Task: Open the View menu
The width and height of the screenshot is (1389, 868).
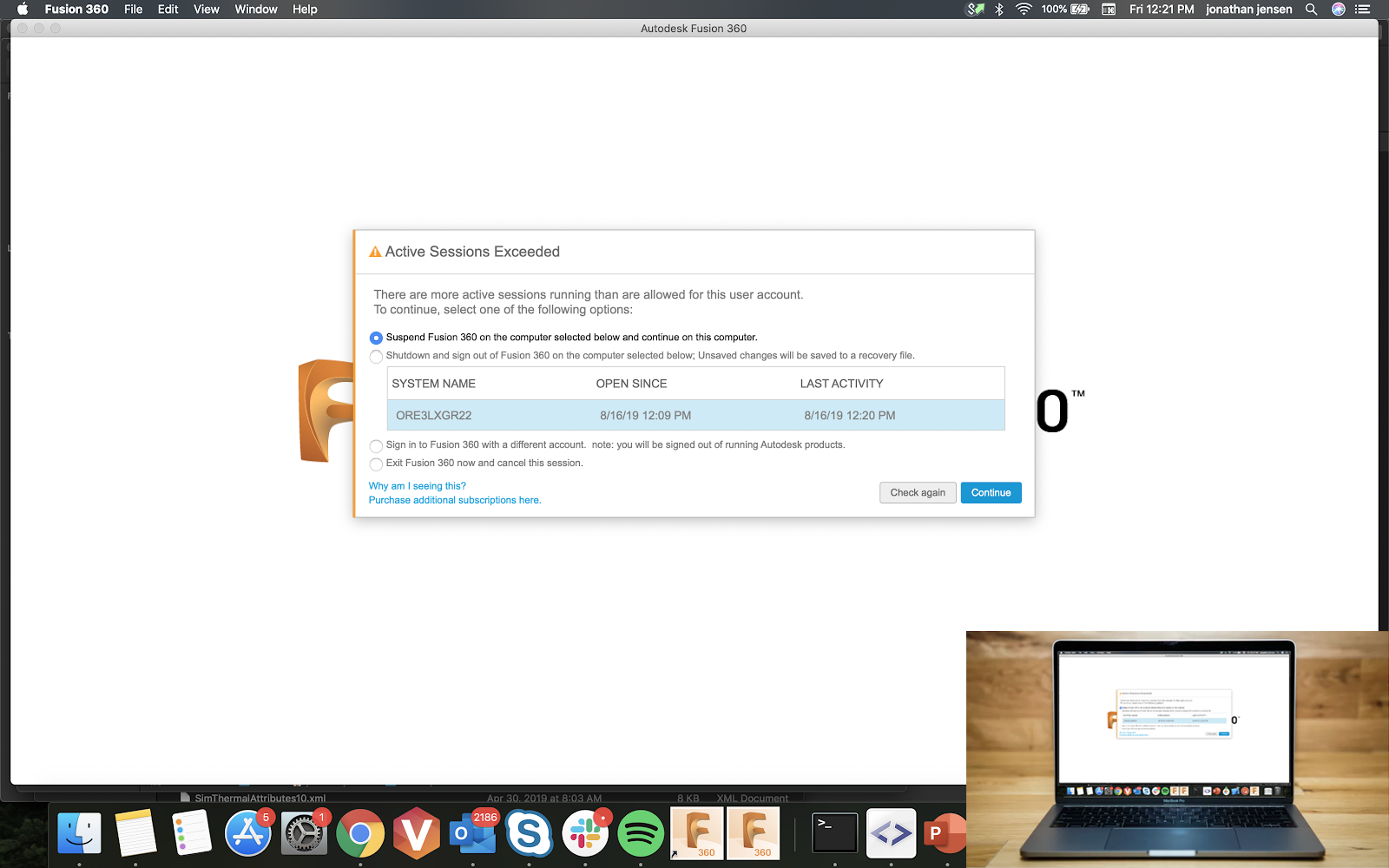Action: tap(207, 9)
